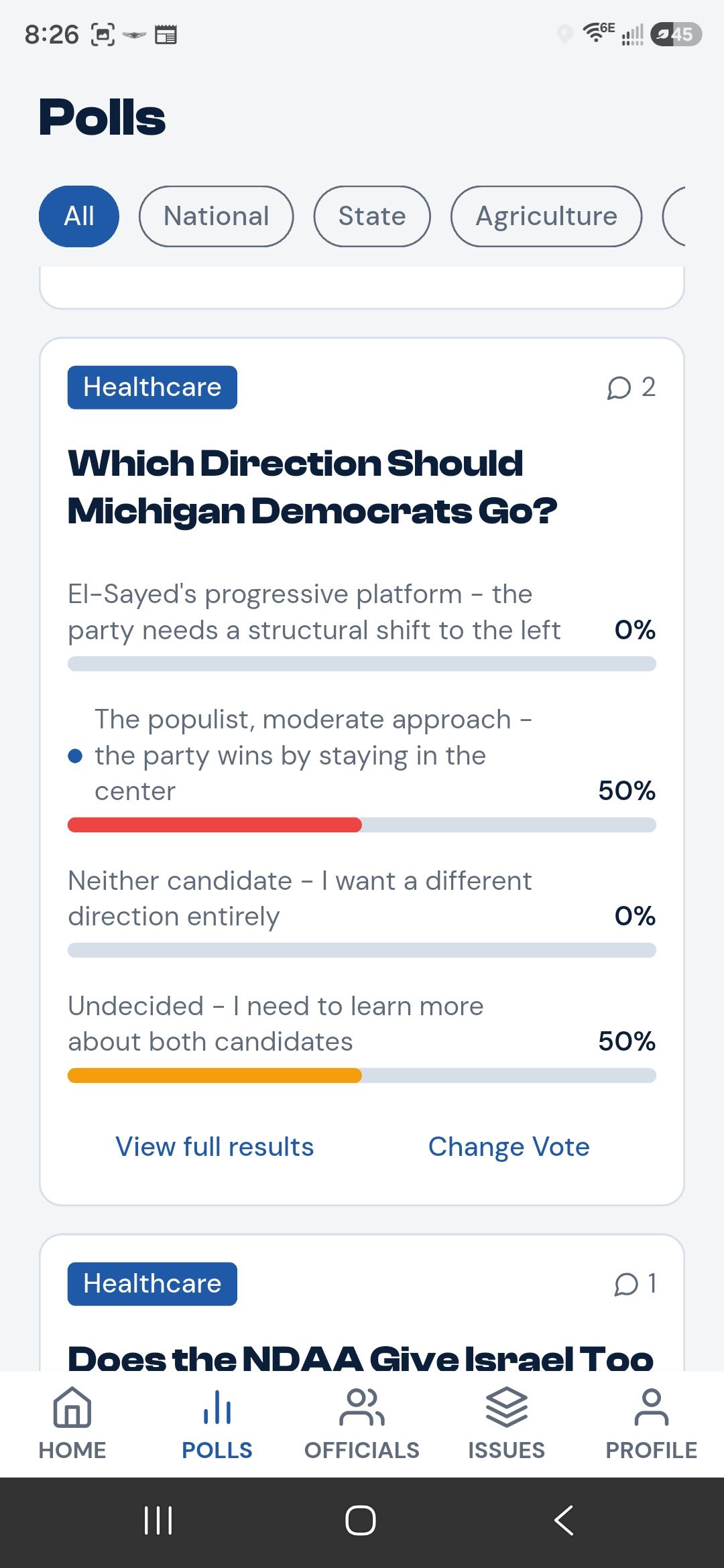The width and height of the screenshot is (724, 1568).
Task: Open View full results link
Action: pyautogui.click(x=215, y=1147)
